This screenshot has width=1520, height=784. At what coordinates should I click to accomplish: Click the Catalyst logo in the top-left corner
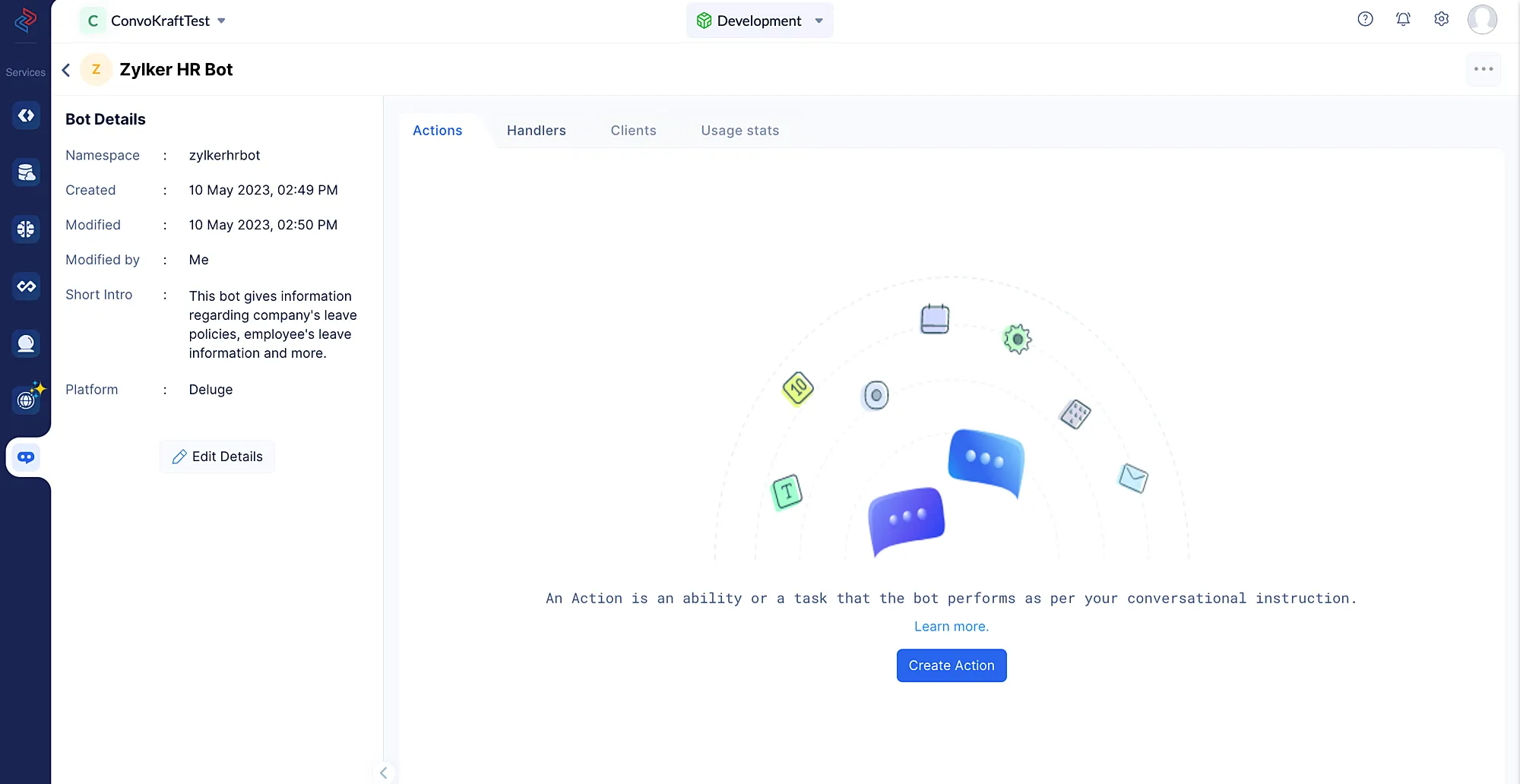tap(25, 21)
